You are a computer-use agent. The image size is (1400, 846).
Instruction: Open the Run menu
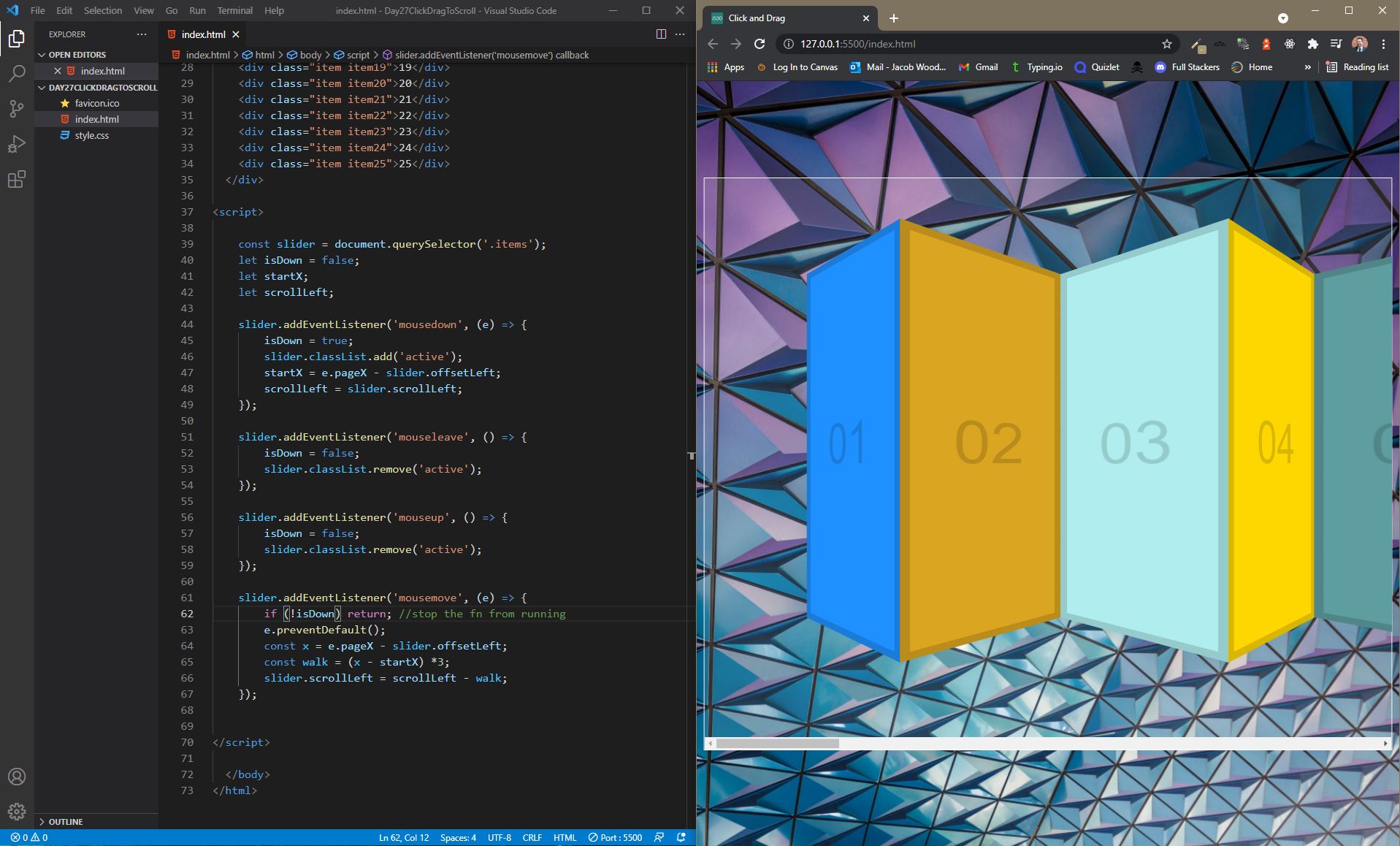197,10
